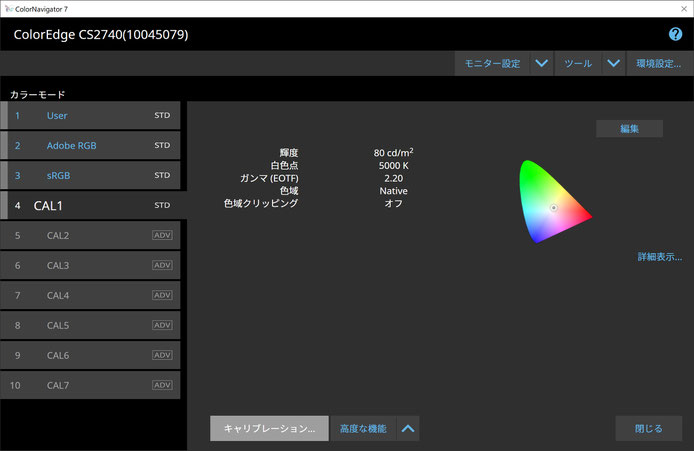
Task: Click the STD badge on sRGB row
Action: click(x=162, y=175)
